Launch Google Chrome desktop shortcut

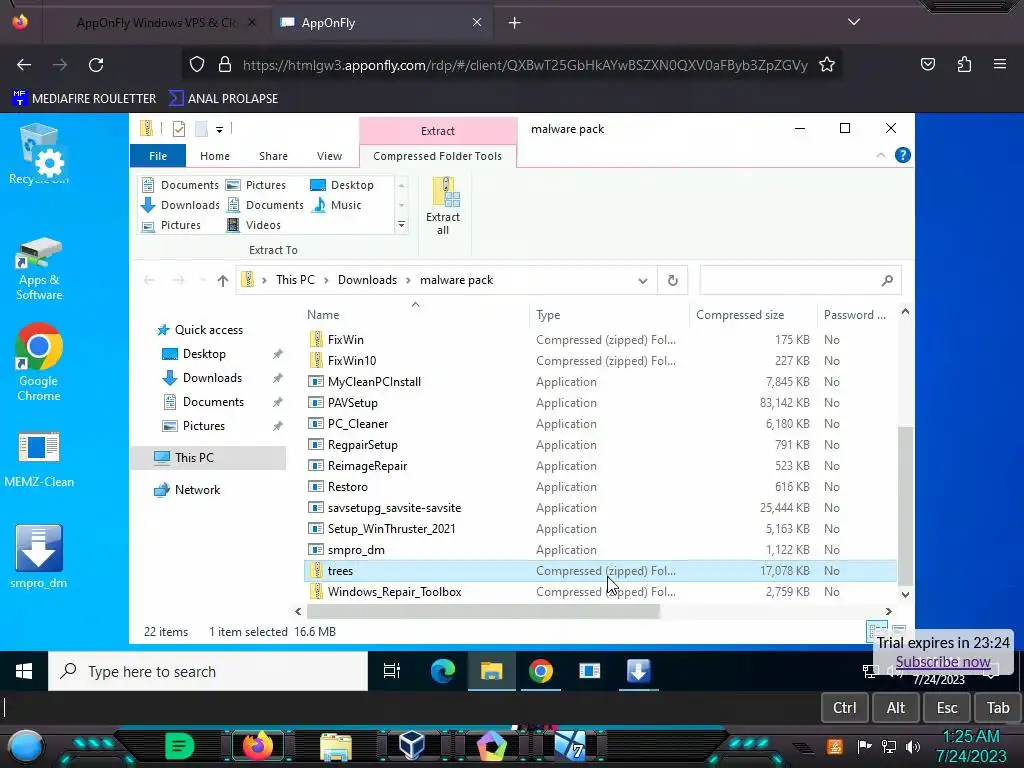pyautogui.click(x=39, y=362)
